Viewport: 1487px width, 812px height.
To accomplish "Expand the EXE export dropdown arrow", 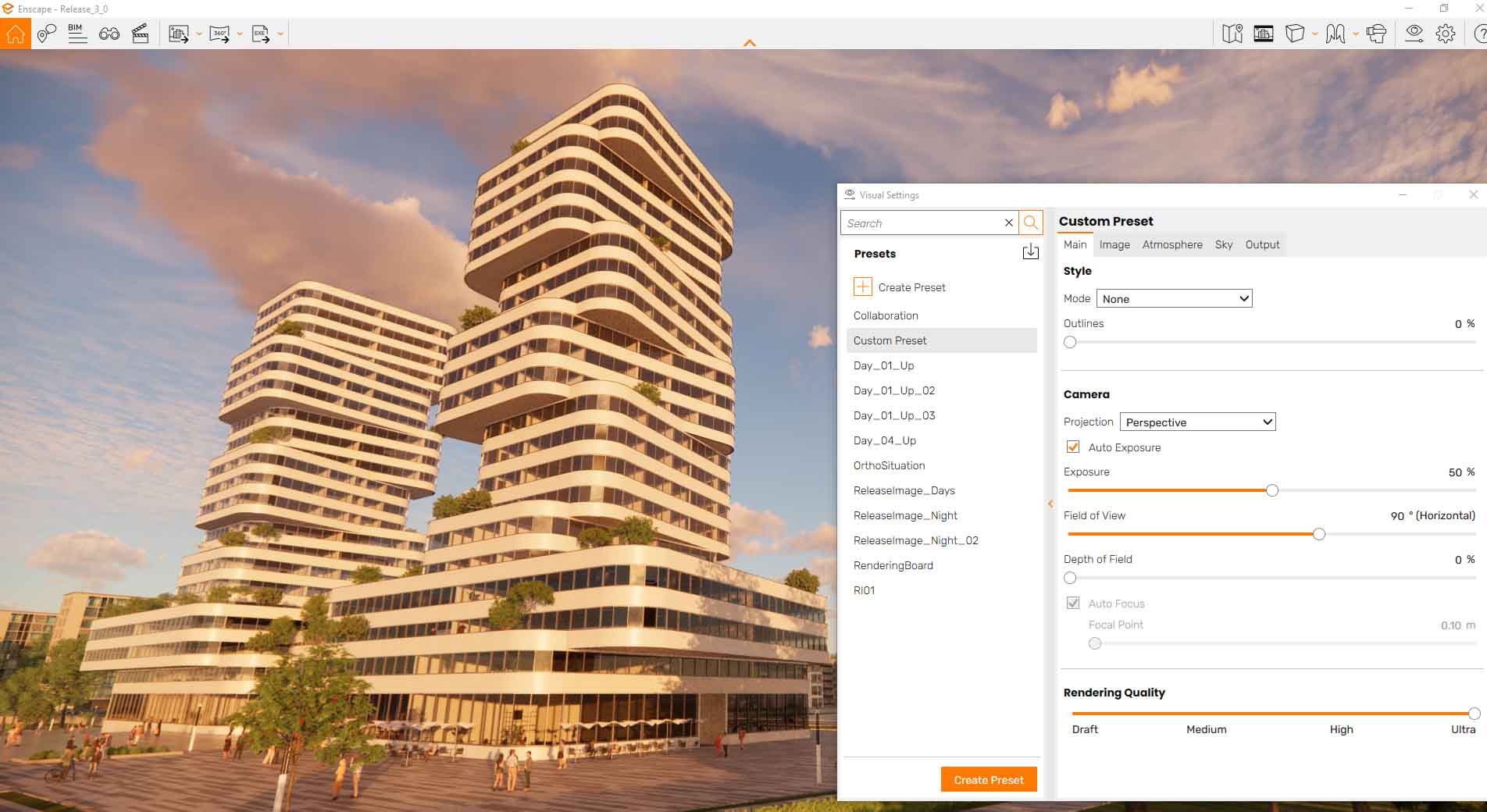I will click(280, 33).
